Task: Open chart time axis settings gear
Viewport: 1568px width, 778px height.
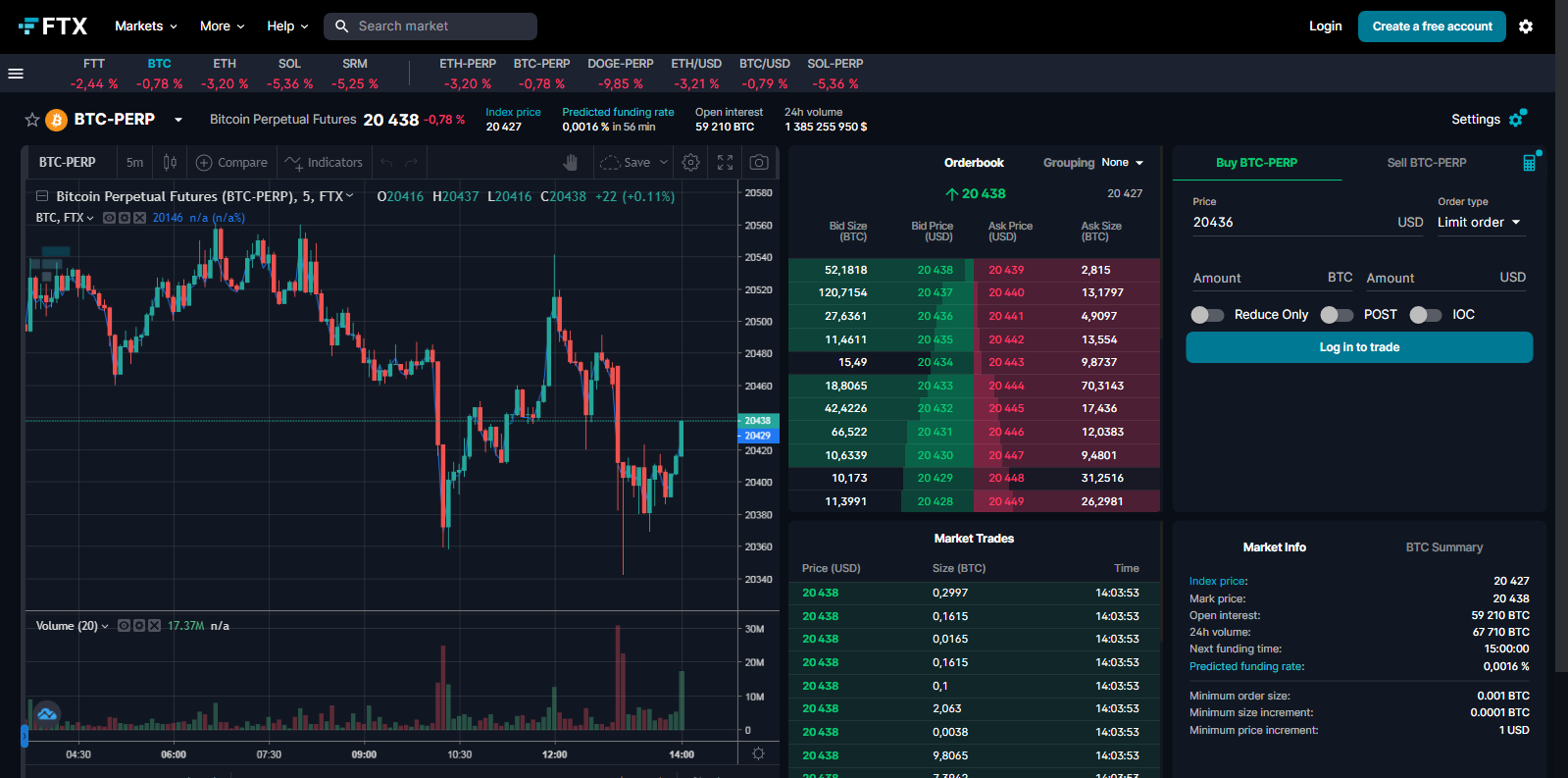Action: point(758,753)
